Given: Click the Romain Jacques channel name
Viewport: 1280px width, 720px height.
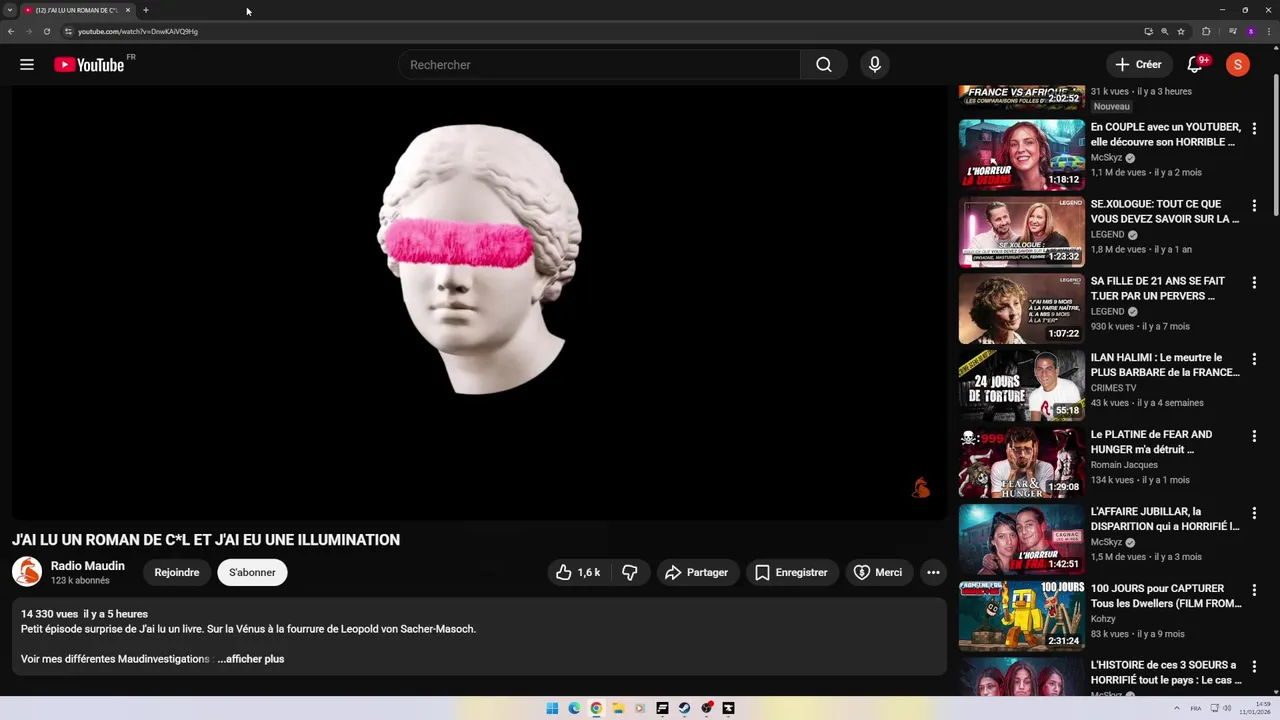Looking at the screenshot, I should [x=1124, y=465].
